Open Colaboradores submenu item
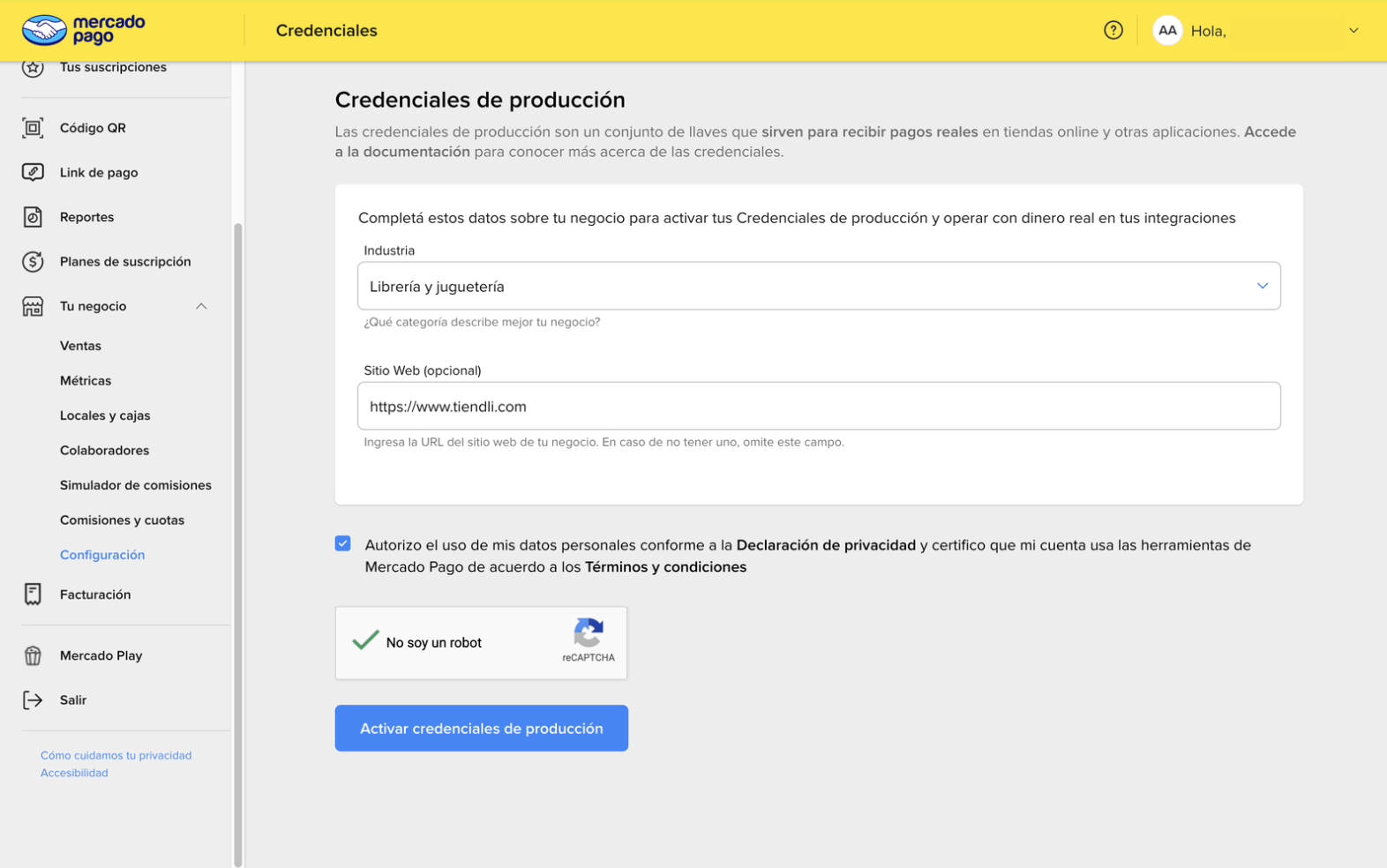Screen dimensions: 1387x868 pos(104,451)
